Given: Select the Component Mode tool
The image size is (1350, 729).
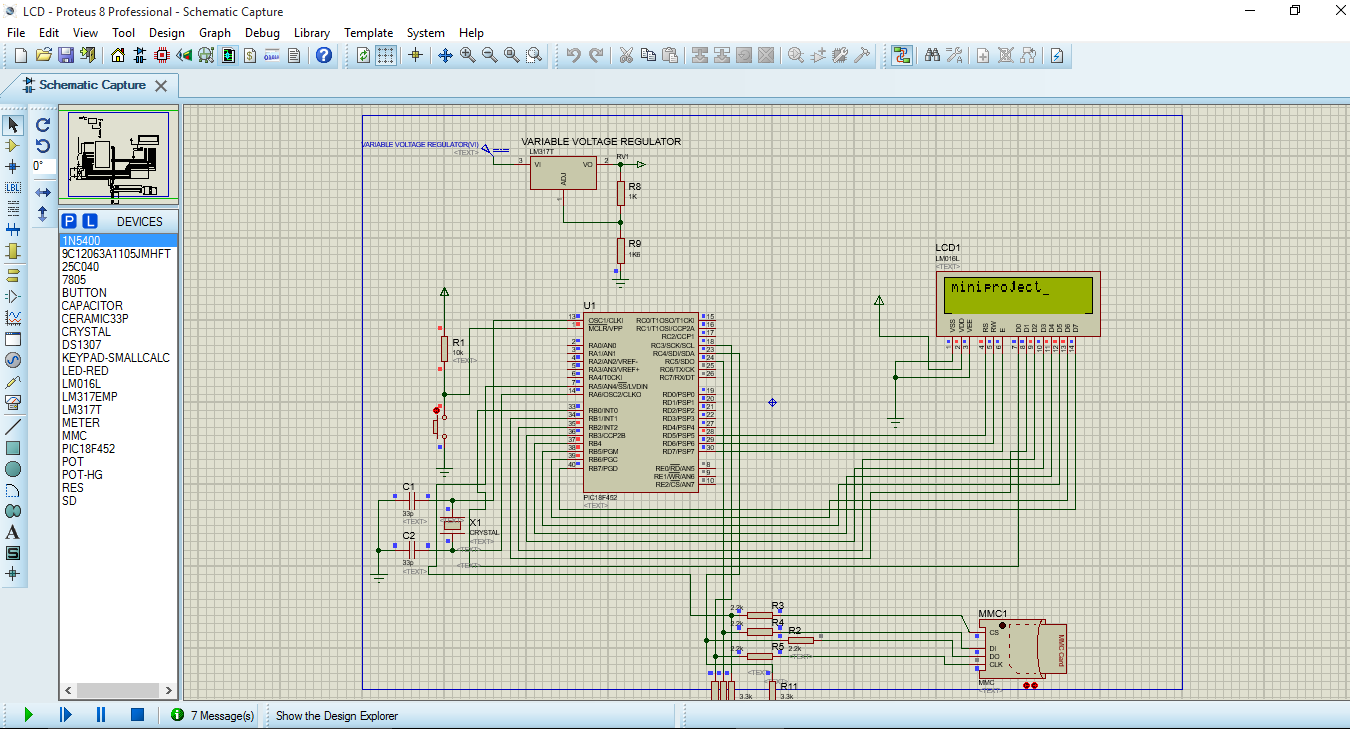Looking at the screenshot, I should [13, 146].
